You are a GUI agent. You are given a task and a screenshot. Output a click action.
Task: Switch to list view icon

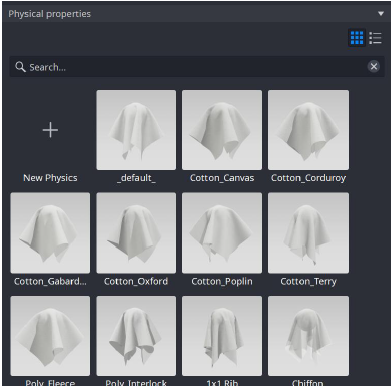[375, 38]
